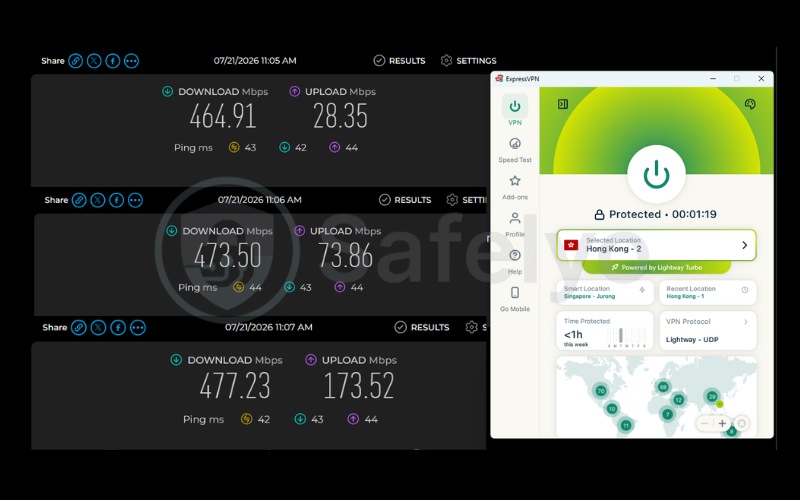Open RESULTS in the 11:05 AM test
Image resolution: width=800 pixels, height=500 pixels.
coord(399,61)
